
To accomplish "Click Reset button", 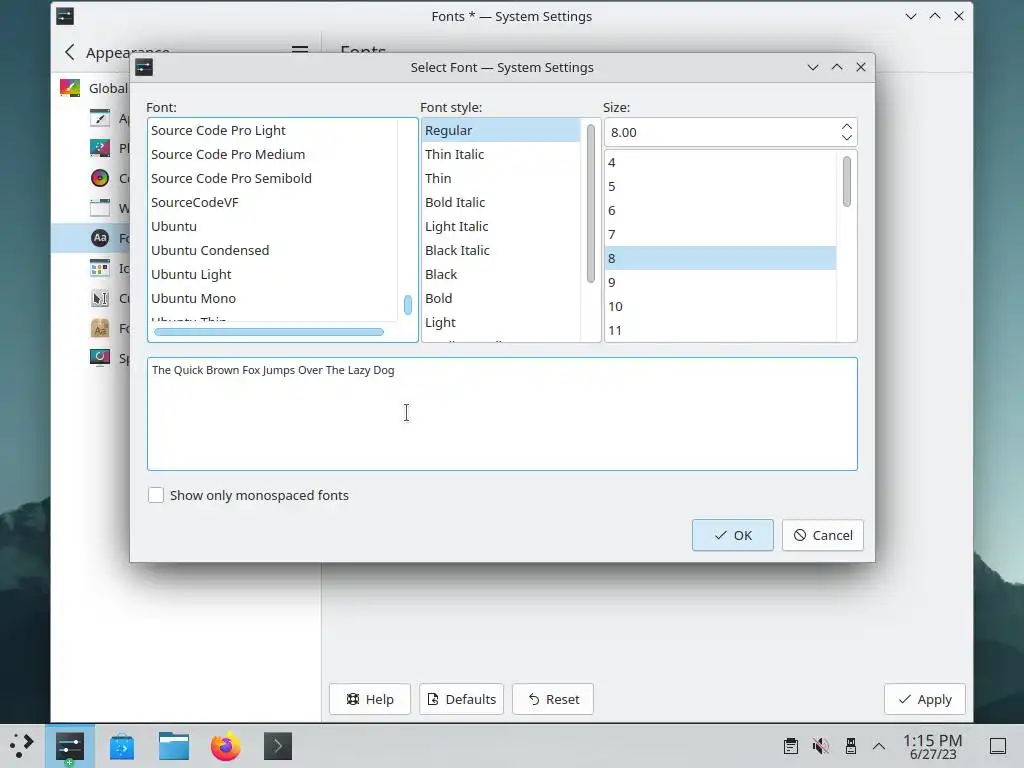I will (x=553, y=699).
